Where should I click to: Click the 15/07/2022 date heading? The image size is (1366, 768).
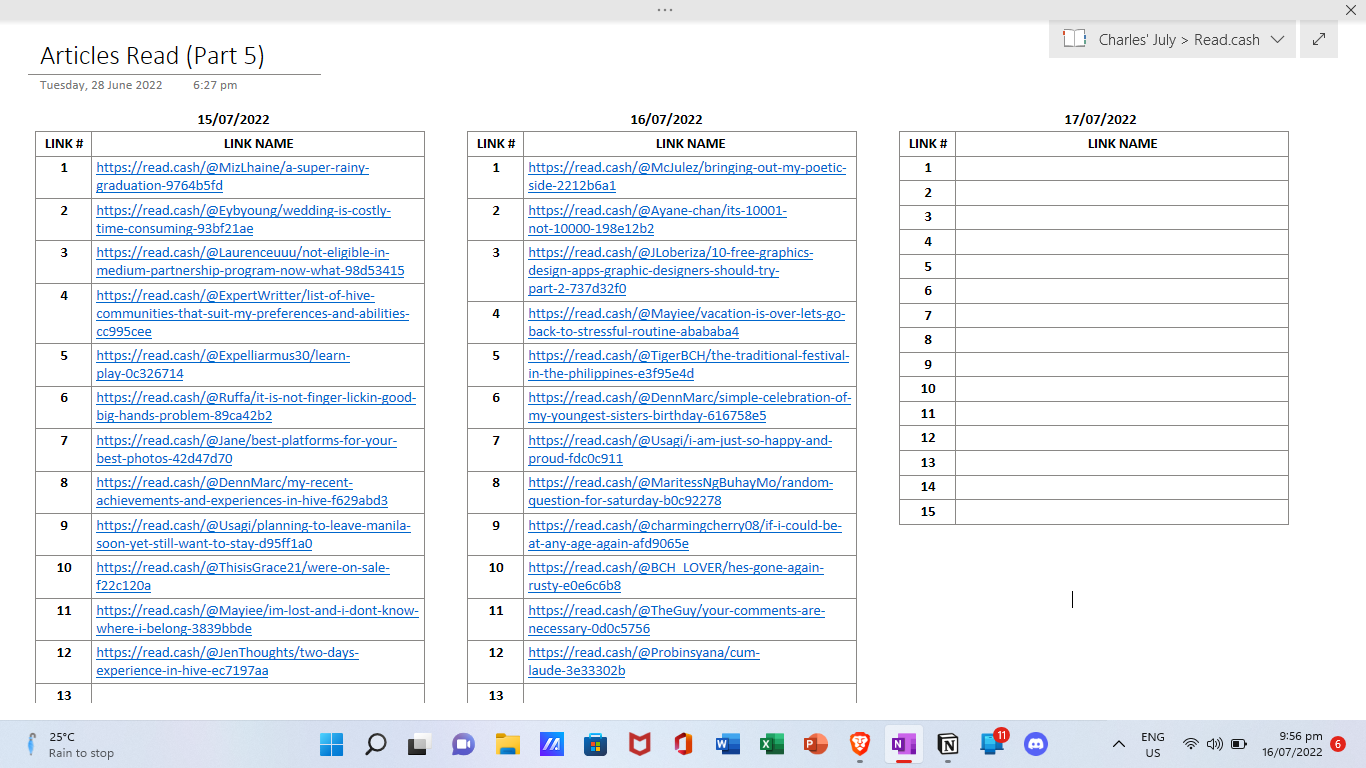(233, 120)
